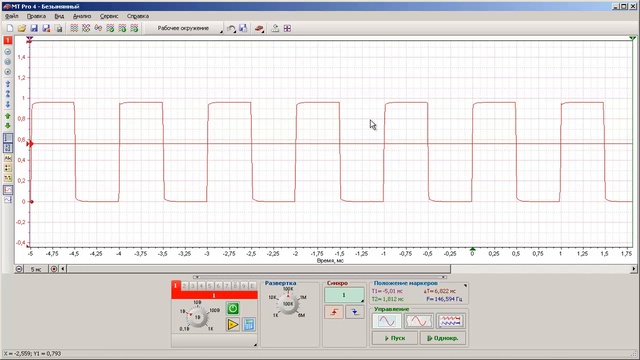
Task: Click the '5 мс' timebase value field
Action: point(36,269)
